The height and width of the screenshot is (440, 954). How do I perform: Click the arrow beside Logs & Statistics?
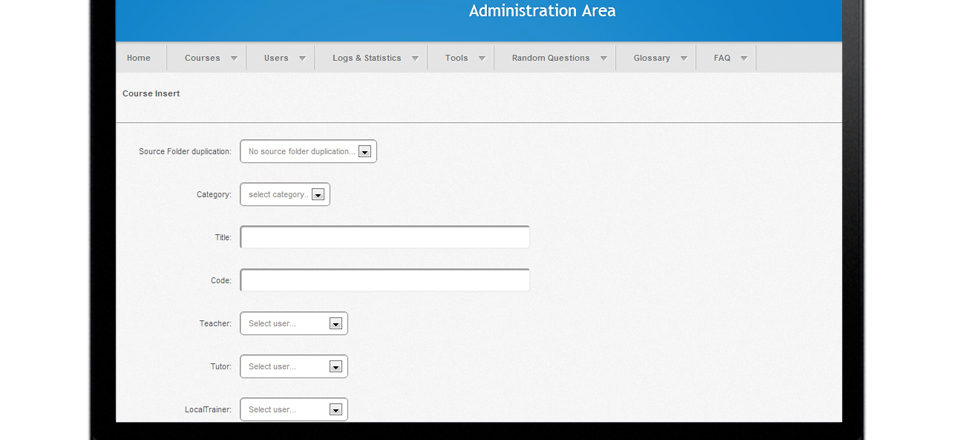(x=415, y=58)
